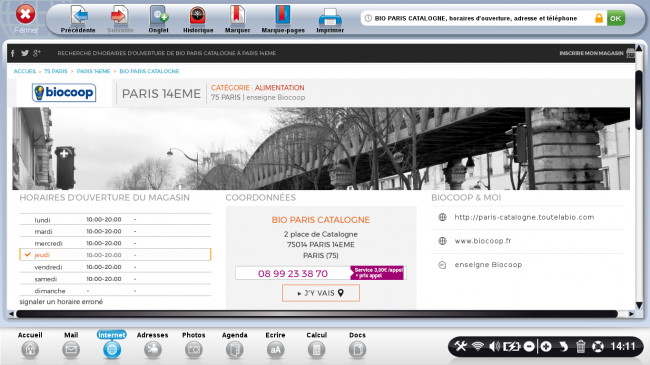Open the Marque-pages bookmarks list

click(x=283, y=19)
